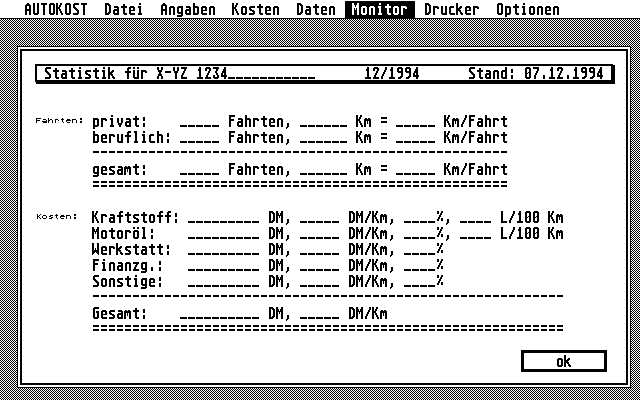Click the Gesamt DM/Km value field

[320, 313]
